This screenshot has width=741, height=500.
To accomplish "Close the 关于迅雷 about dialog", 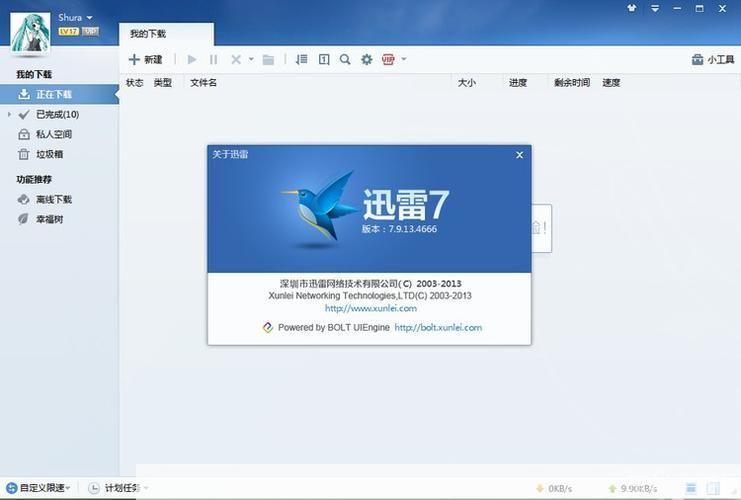I will click(519, 155).
